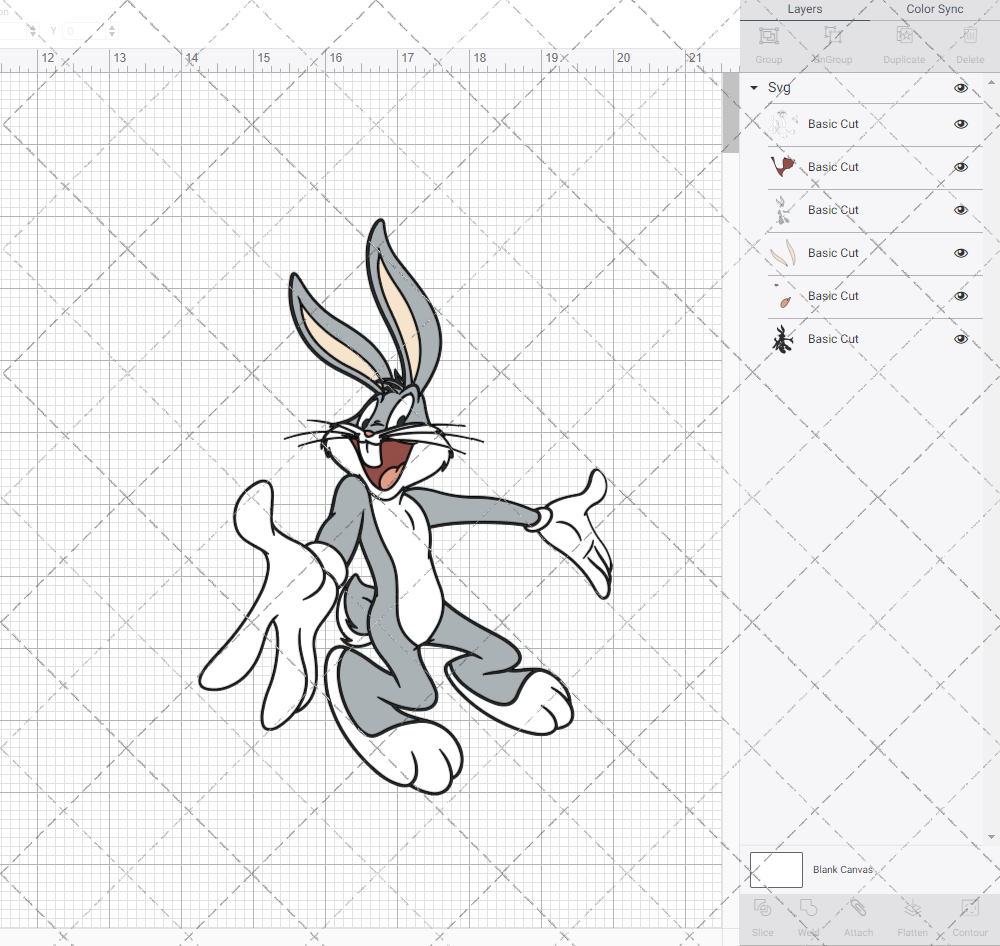
Task: Switch to the Color Sync tab
Action: coord(935,10)
